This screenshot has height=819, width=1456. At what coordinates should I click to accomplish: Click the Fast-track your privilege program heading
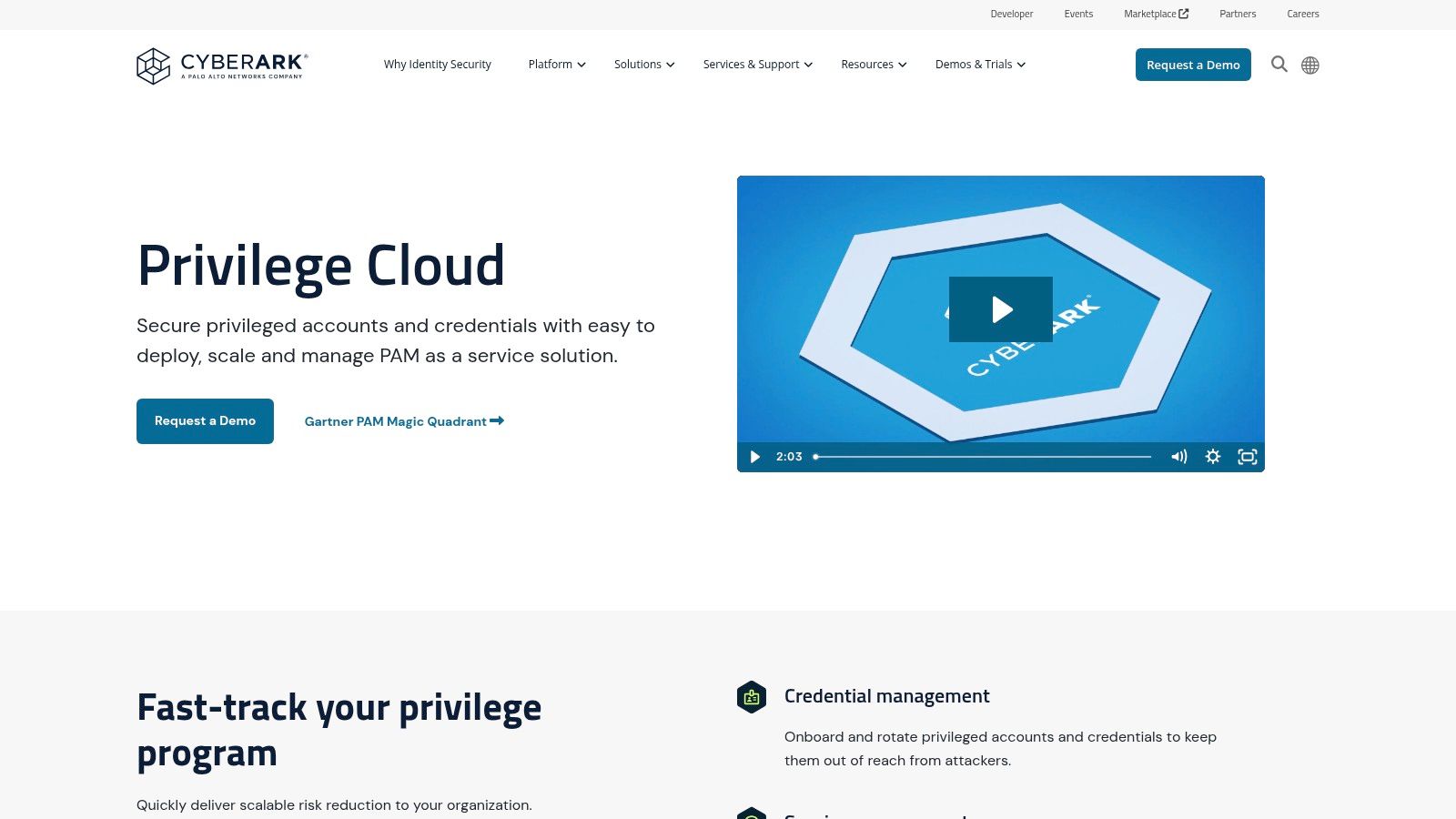(x=339, y=731)
